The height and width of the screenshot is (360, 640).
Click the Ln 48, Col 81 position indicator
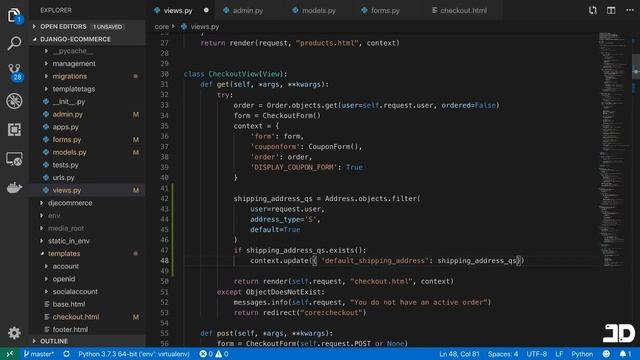459,354
